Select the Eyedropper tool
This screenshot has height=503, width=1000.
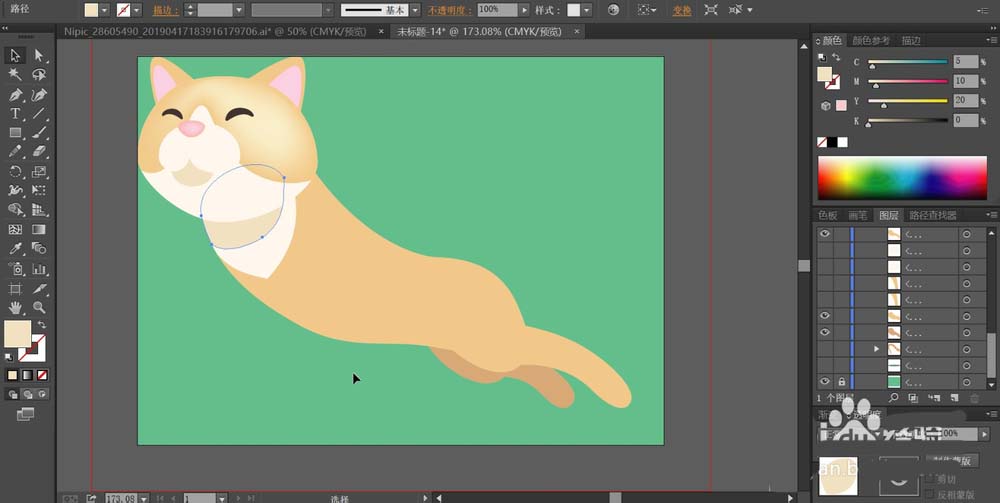tap(15, 248)
